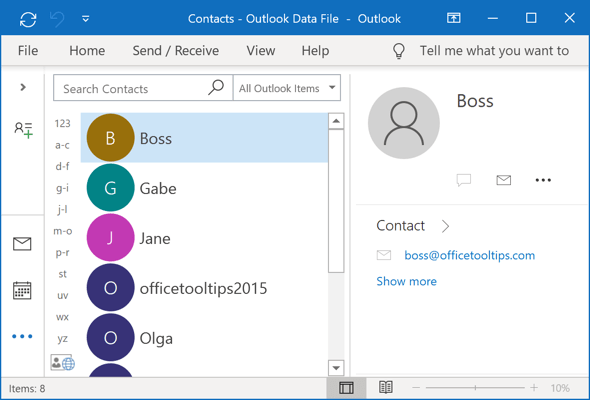Jump to d-f in the contact index
This screenshot has height=400, width=590.
pyautogui.click(x=62, y=166)
